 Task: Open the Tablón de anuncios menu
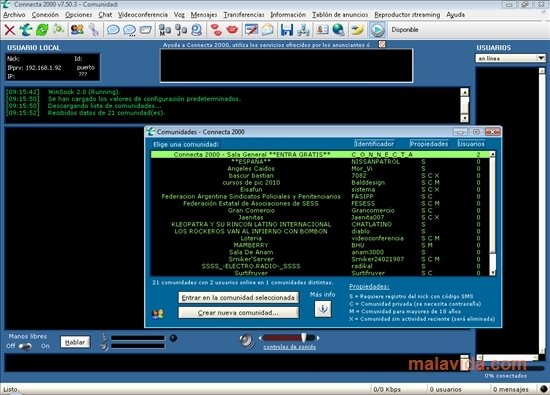coord(340,15)
